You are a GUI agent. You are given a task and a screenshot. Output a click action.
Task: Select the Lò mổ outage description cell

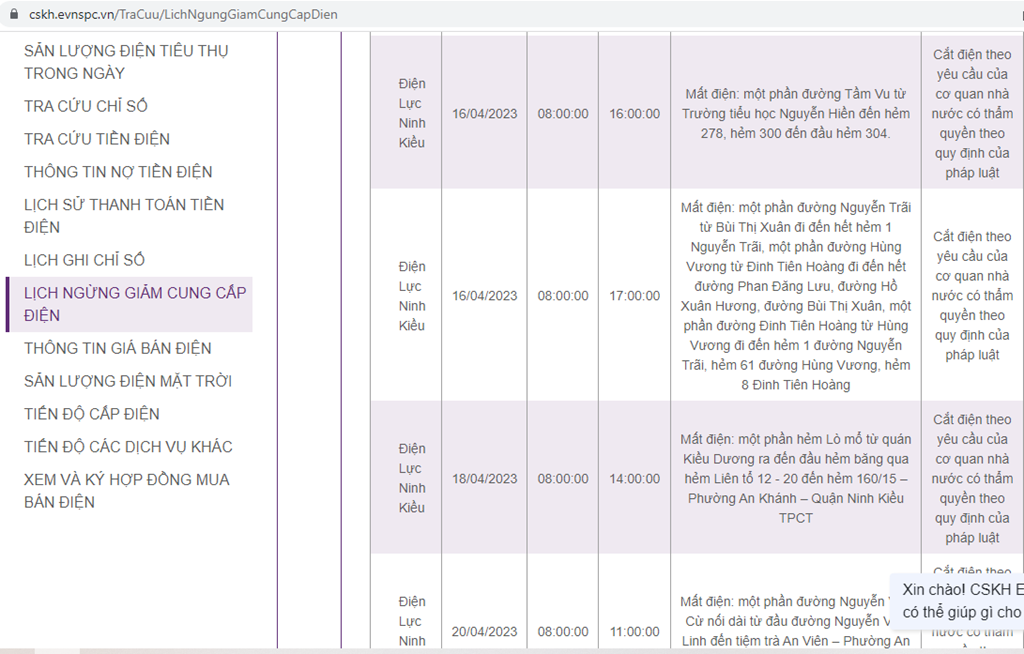point(795,478)
